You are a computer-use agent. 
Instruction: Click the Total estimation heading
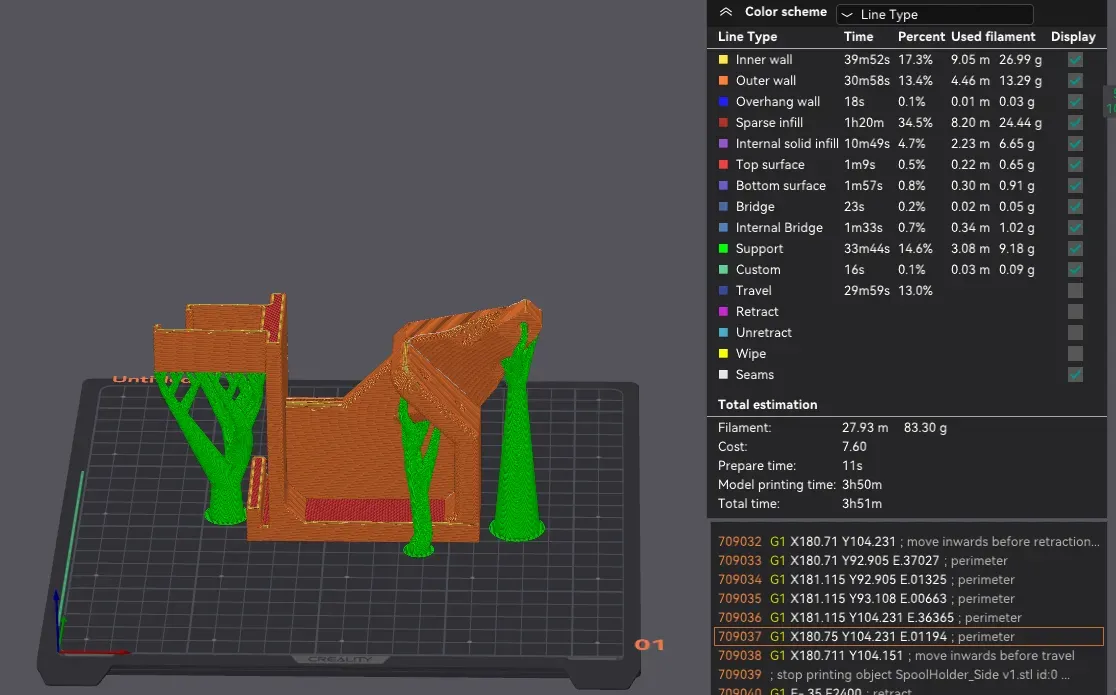point(767,404)
